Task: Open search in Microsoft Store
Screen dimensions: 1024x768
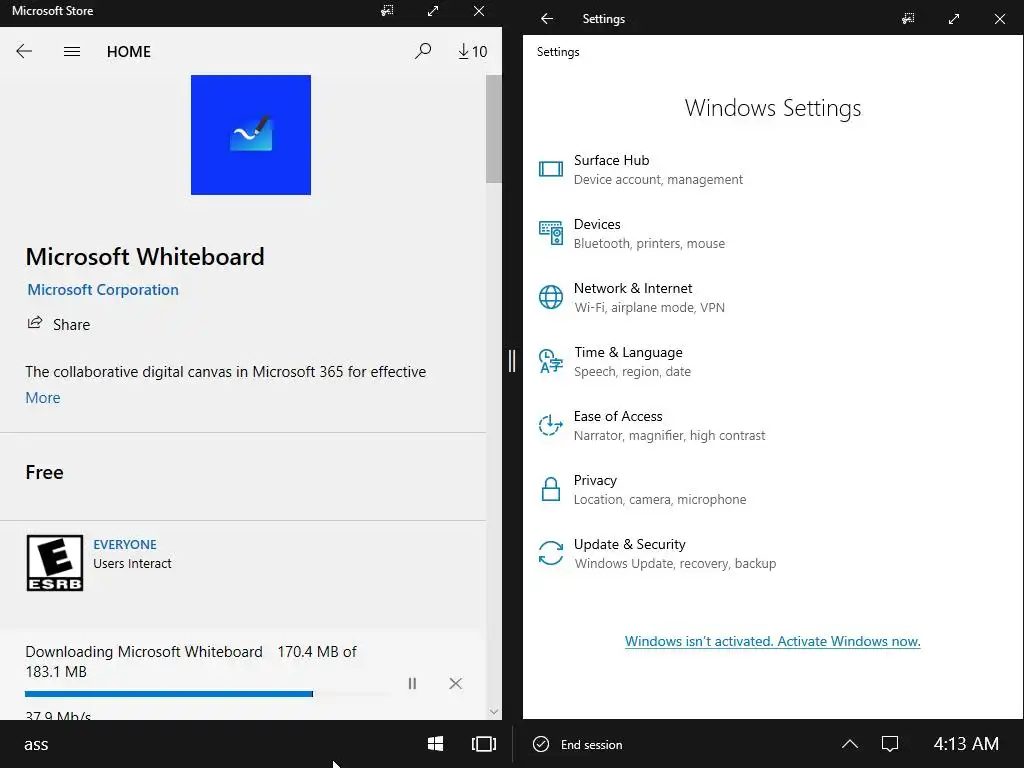Action: (x=423, y=51)
